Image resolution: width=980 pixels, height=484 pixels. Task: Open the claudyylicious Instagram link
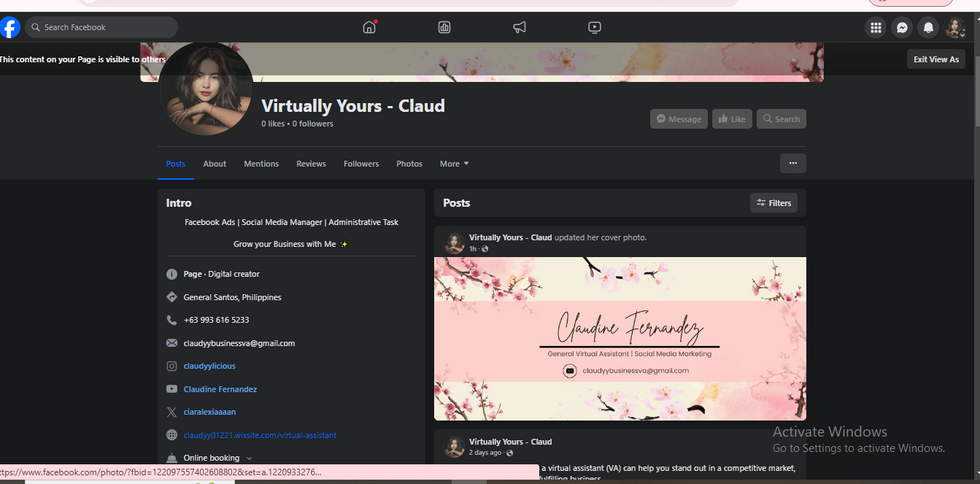tap(209, 366)
